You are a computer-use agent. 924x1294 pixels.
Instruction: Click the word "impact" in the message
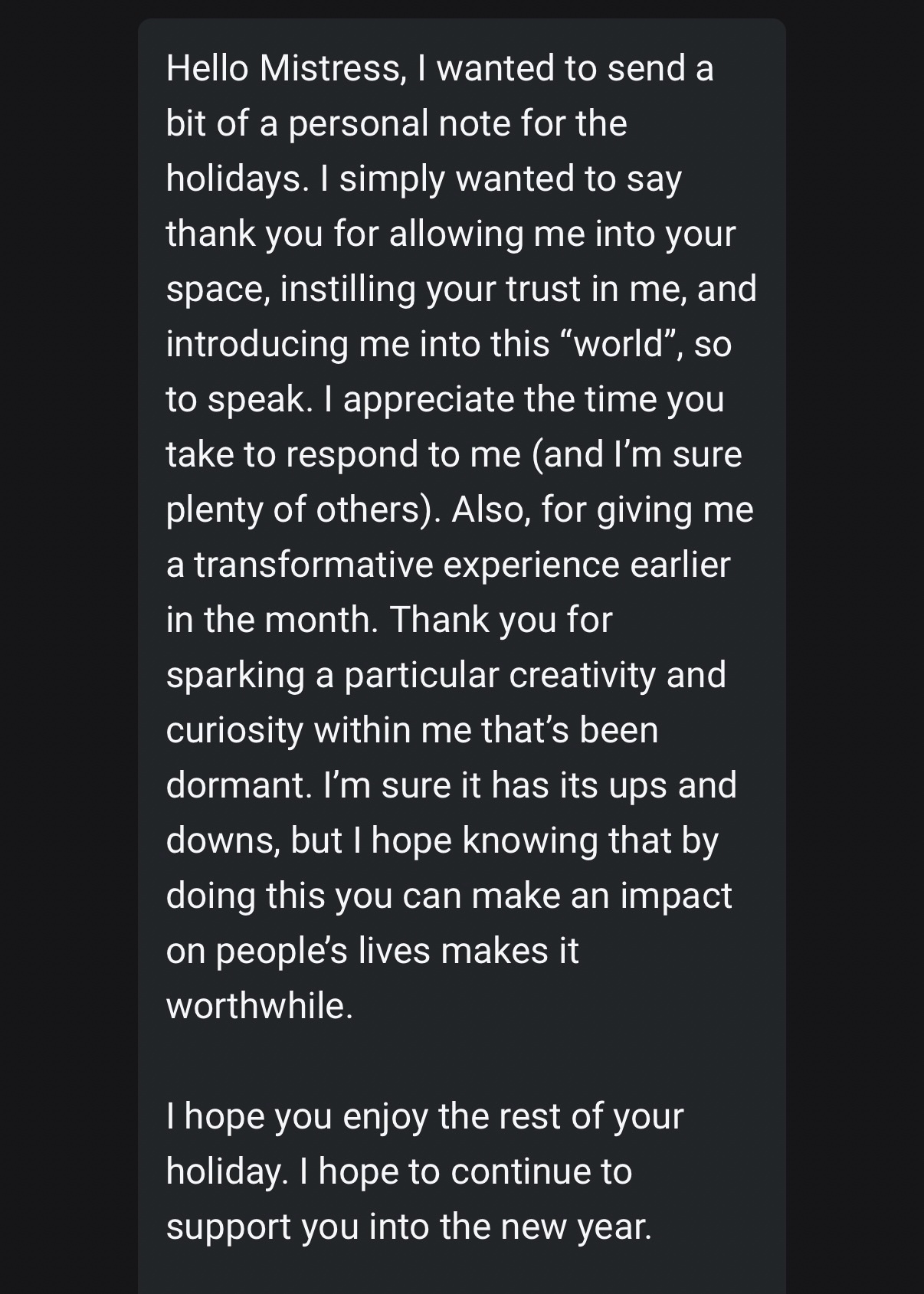(676, 896)
